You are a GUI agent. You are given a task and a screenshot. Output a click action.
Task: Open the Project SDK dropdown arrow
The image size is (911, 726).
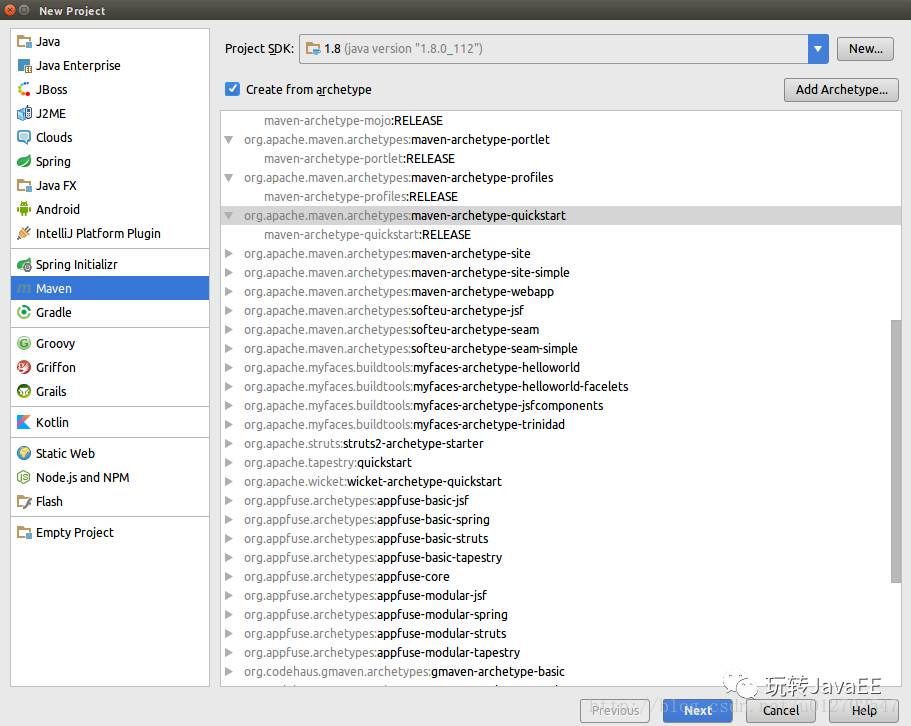pos(818,49)
